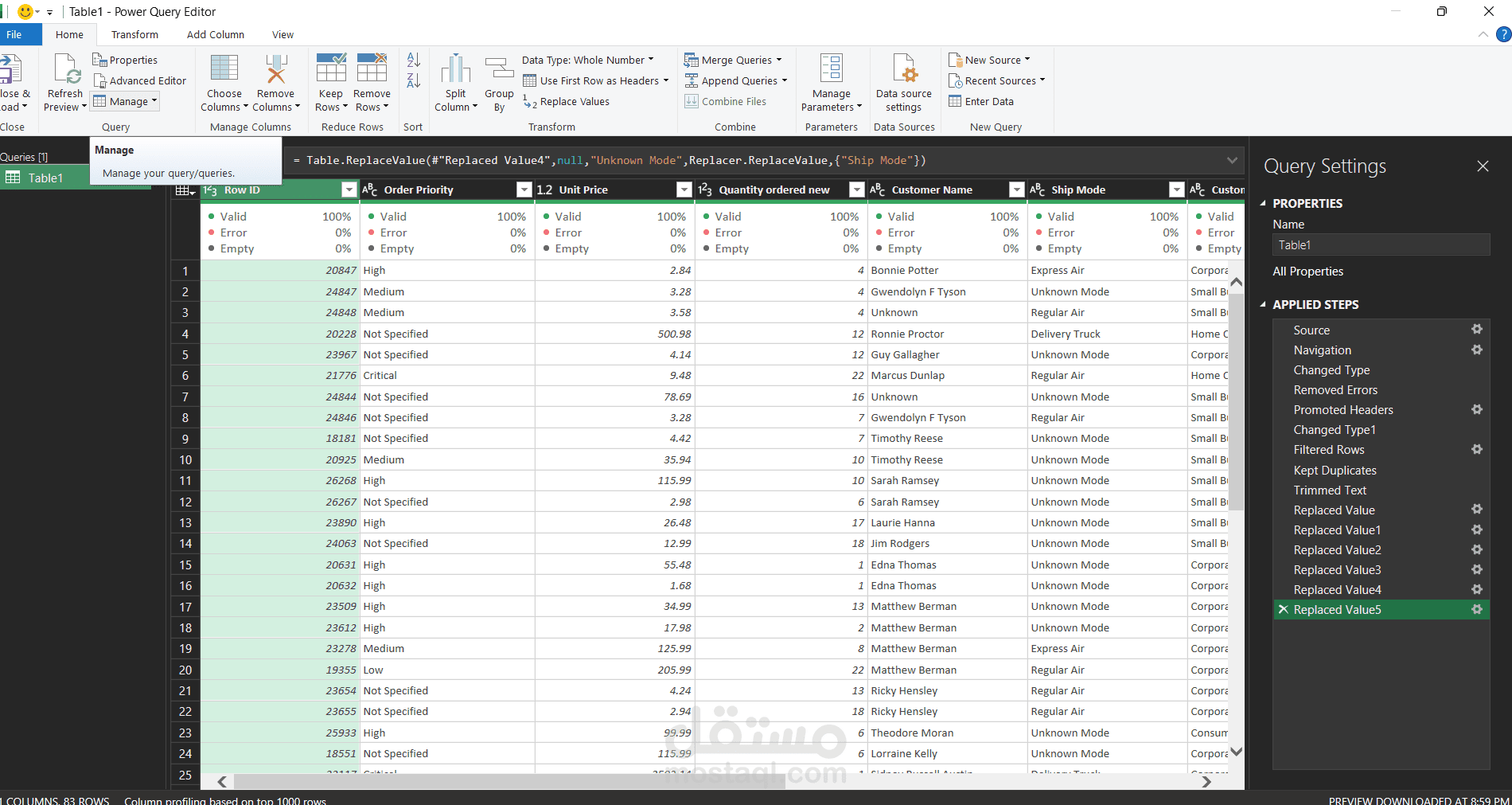Open Data source settings
The image size is (1512, 805).
coord(904,84)
